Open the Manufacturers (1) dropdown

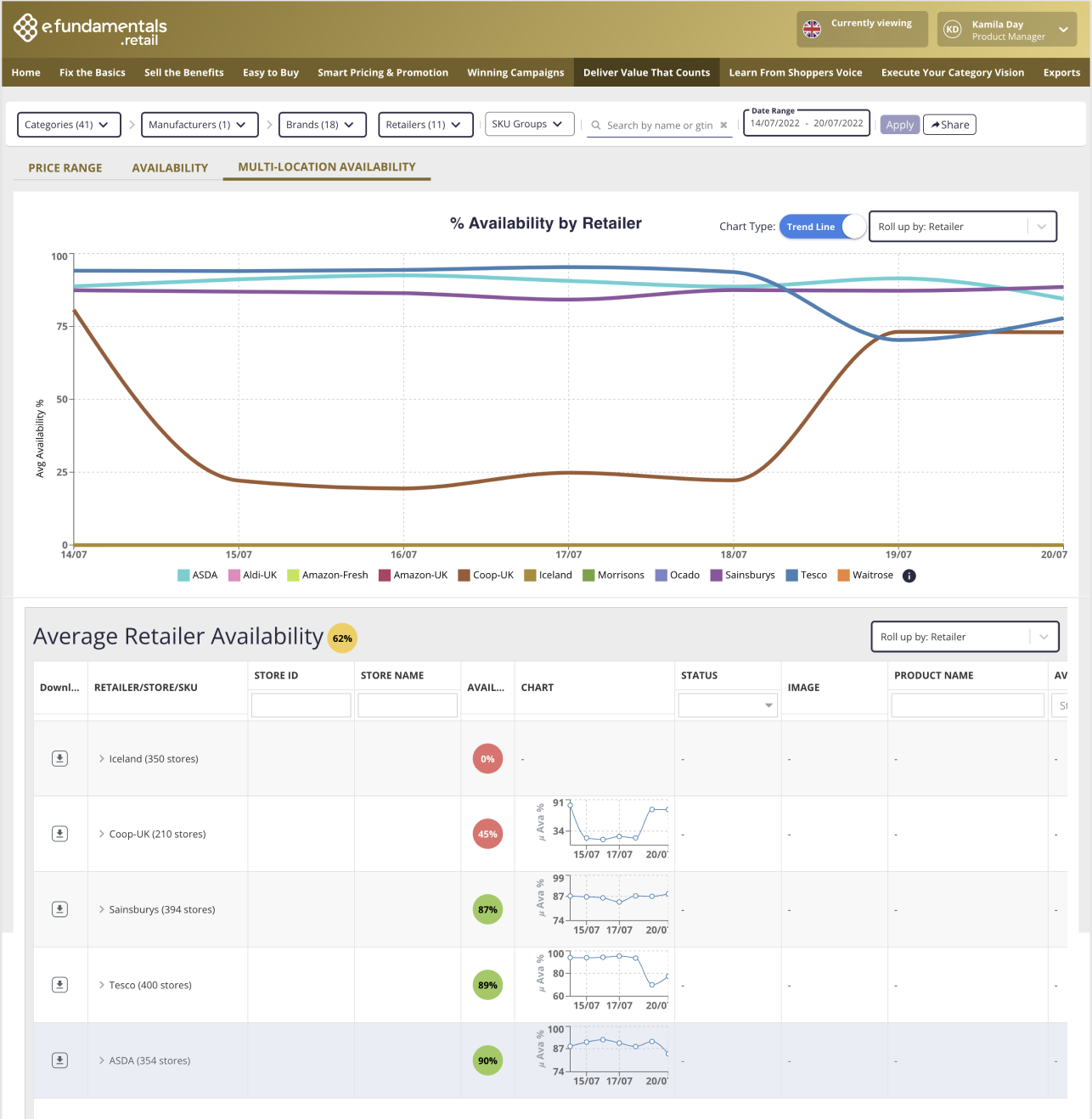(x=200, y=125)
